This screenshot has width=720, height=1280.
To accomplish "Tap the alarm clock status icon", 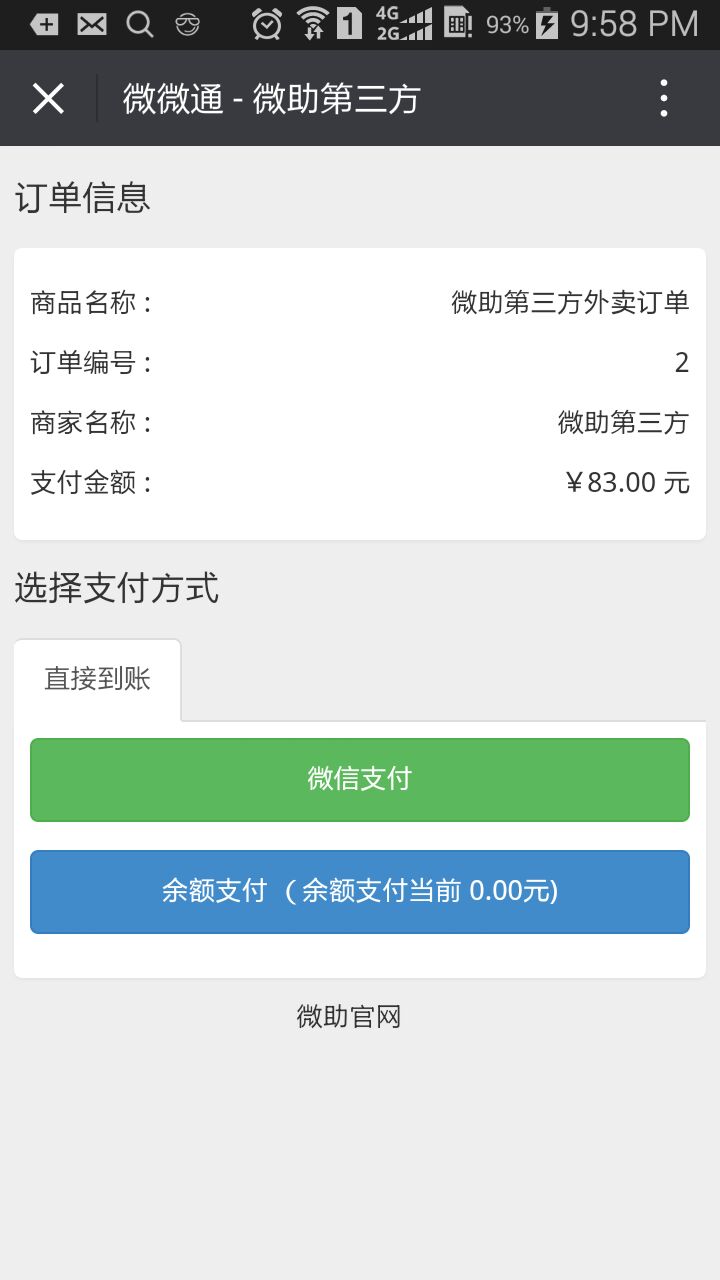I will 267,23.
